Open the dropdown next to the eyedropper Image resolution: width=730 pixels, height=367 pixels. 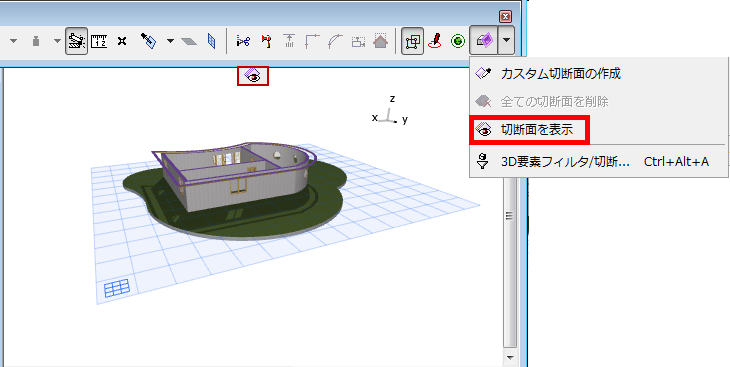(170, 41)
